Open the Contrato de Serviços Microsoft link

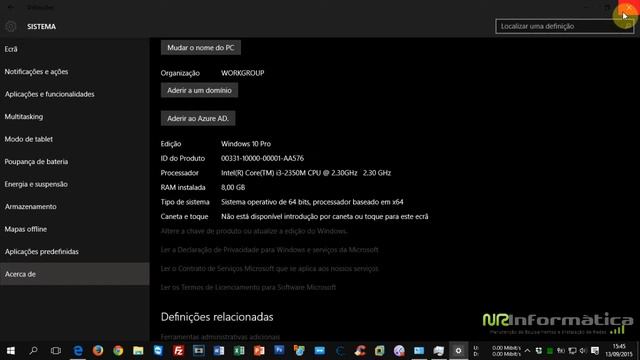[x=269, y=269]
